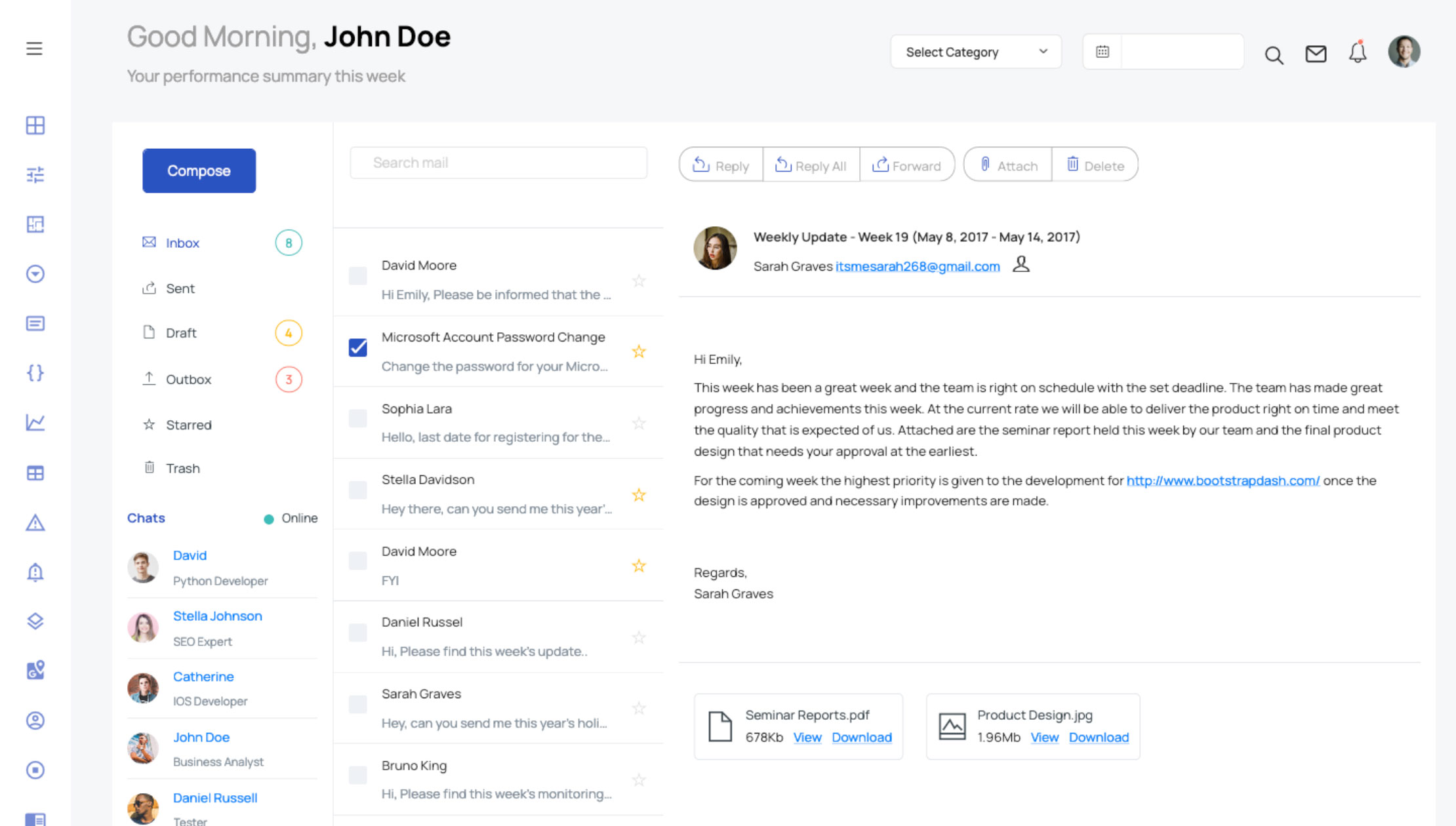Open the table icon in sidebar
Image resolution: width=1456 pixels, height=826 pixels.
click(x=35, y=473)
